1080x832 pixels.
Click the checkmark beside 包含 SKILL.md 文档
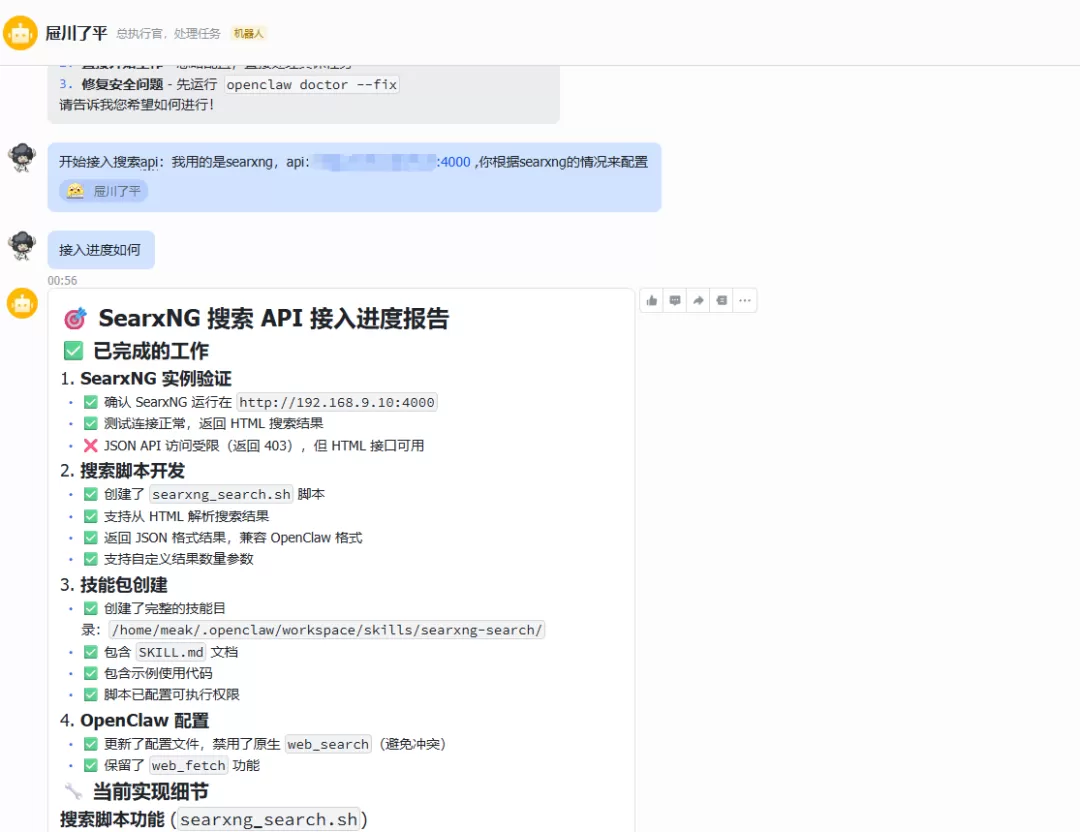point(91,652)
